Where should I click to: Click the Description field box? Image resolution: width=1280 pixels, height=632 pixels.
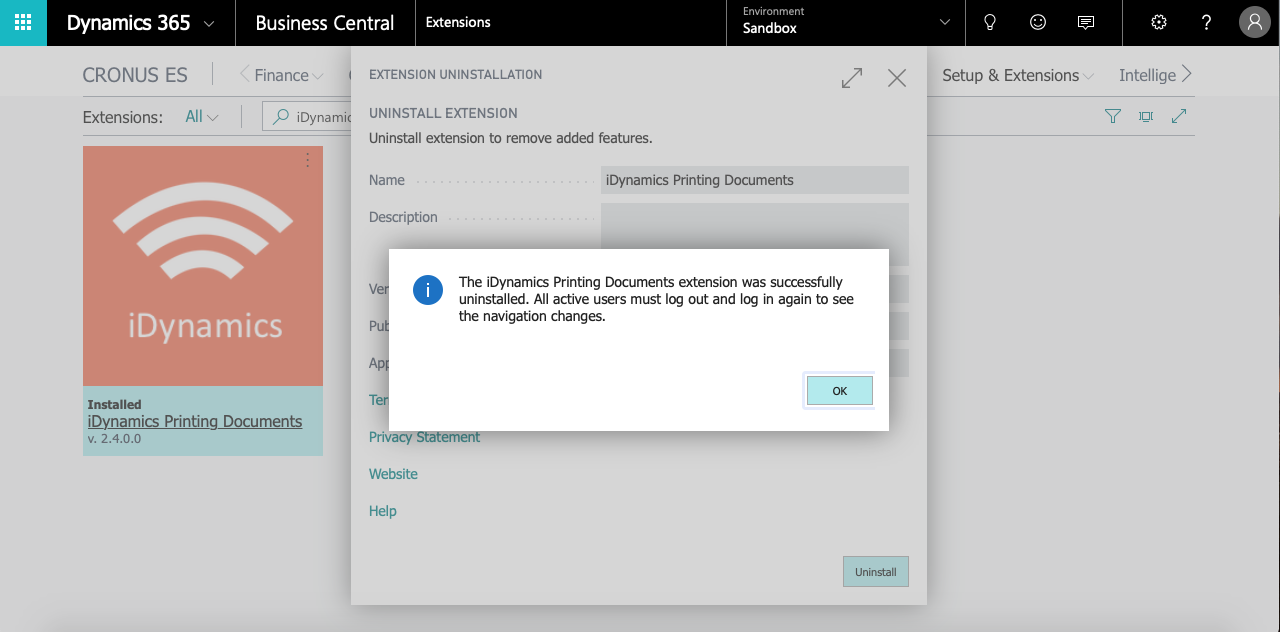click(x=755, y=226)
